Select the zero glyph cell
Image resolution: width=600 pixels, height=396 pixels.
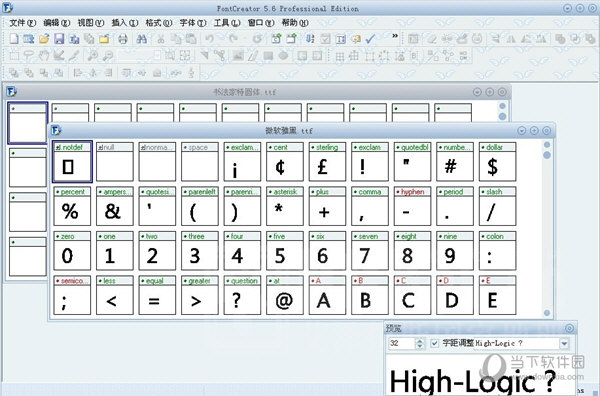(72, 251)
